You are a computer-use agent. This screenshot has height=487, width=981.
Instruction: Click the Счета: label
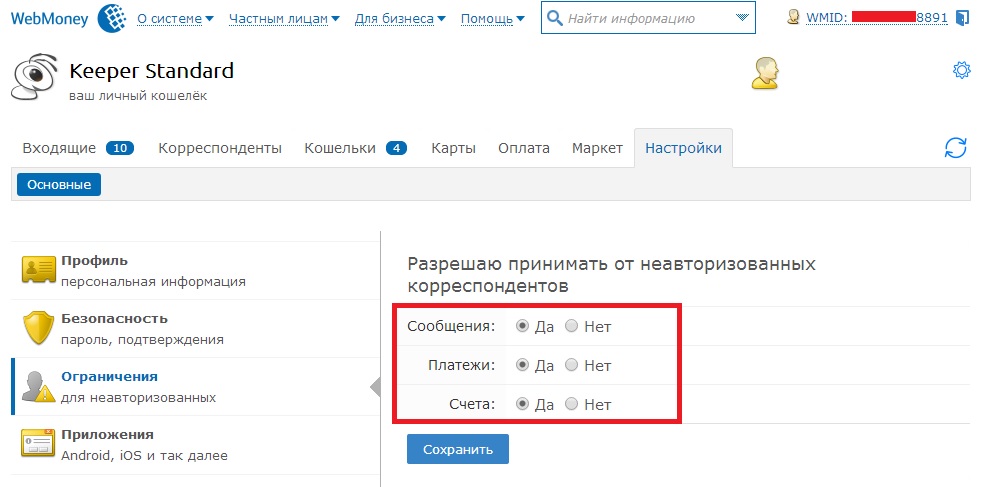click(472, 404)
